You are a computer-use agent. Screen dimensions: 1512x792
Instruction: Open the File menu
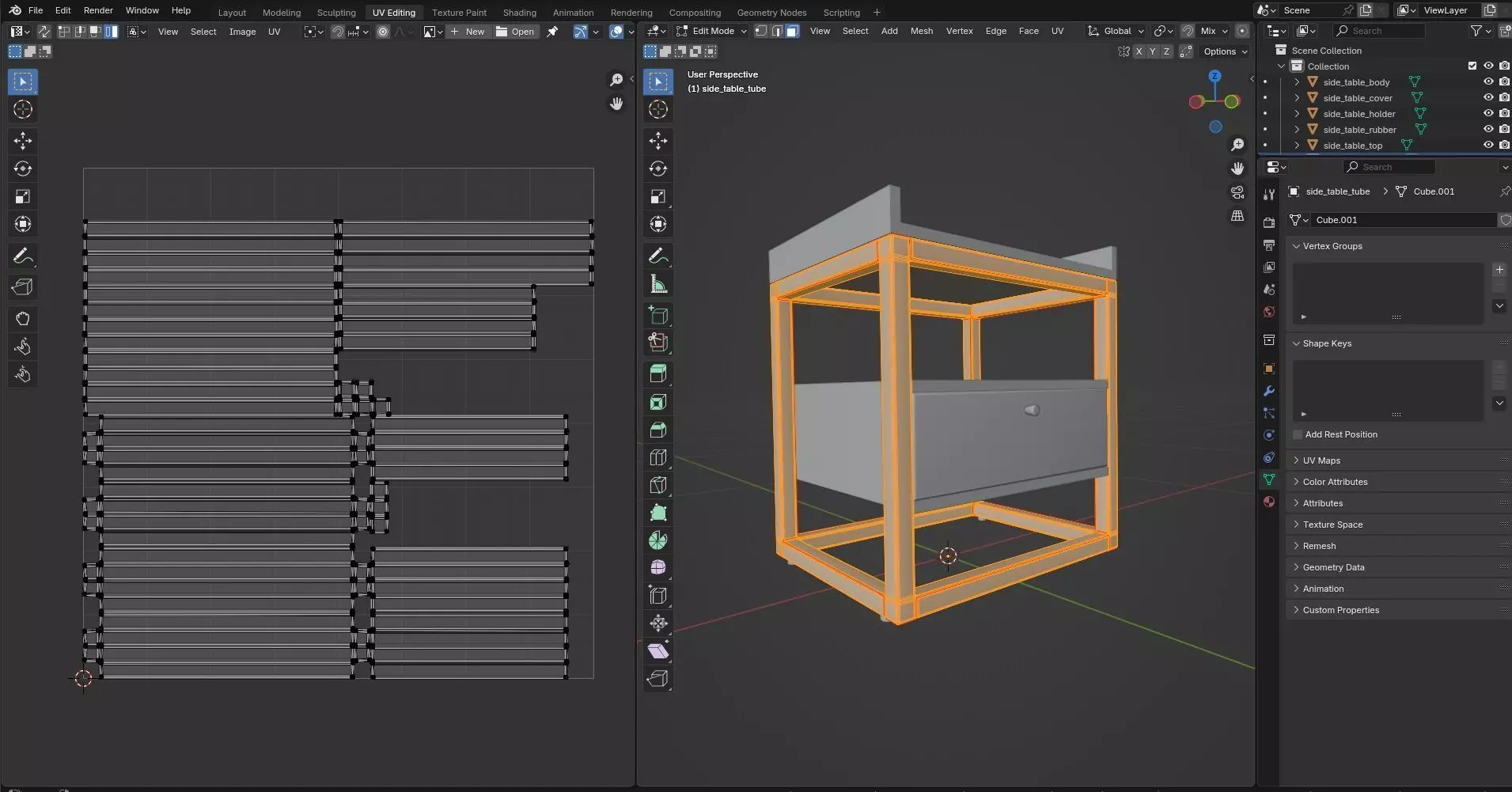[36, 10]
